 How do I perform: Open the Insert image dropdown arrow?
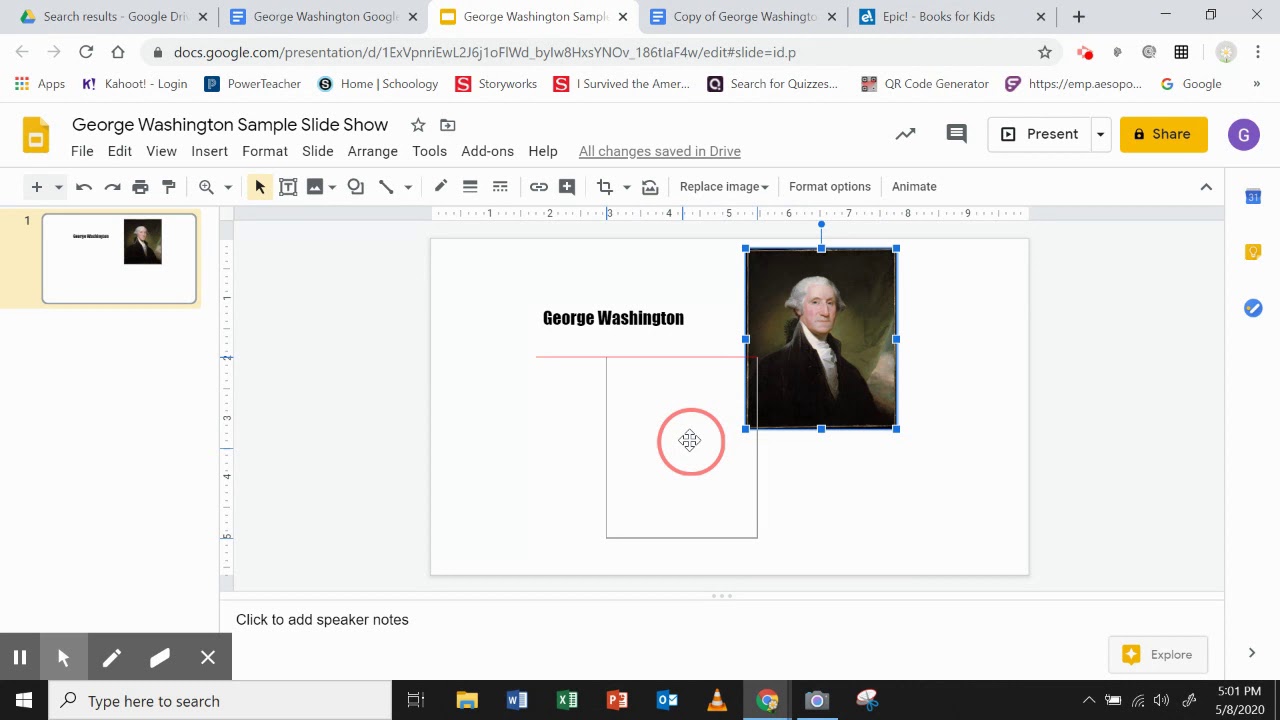(332, 187)
